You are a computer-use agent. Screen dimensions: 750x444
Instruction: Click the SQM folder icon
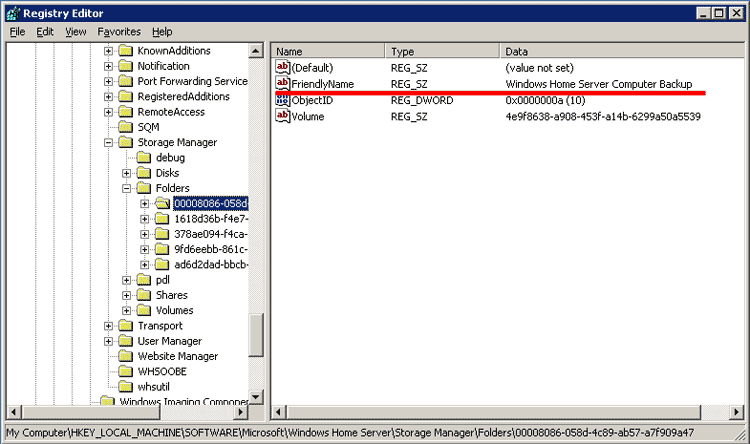[126, 127]
